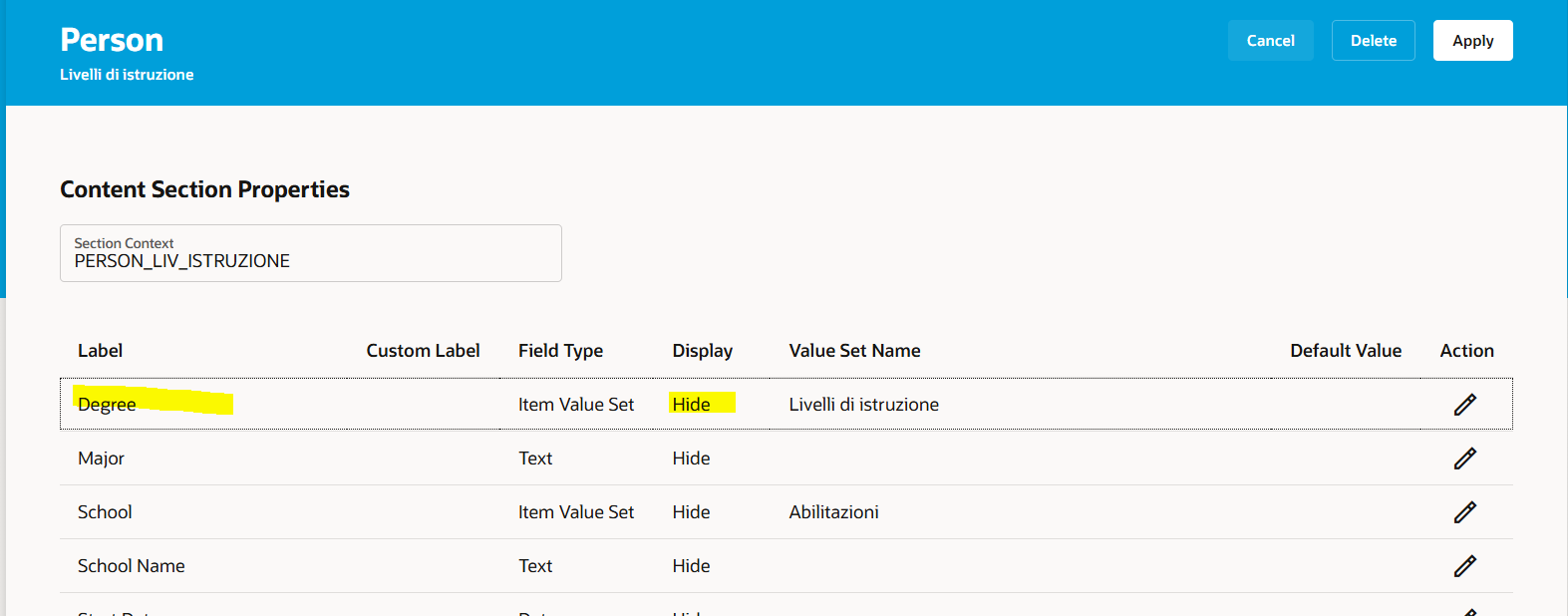The width and height of the screenshot is (1568, 616).
Task: Click the Display column header
Action: coord(702,351)
